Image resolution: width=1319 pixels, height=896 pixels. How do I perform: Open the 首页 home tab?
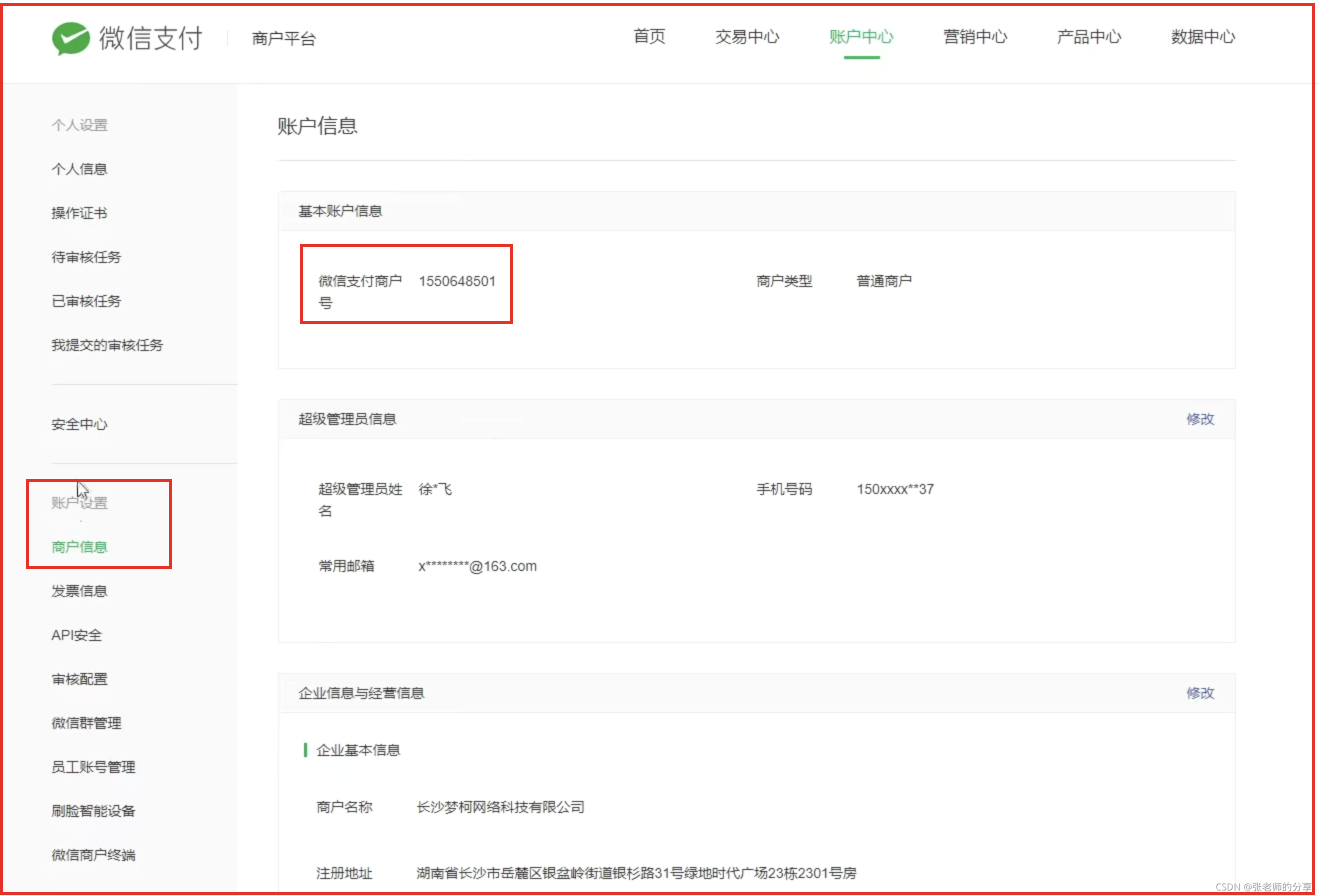[649, 37]
